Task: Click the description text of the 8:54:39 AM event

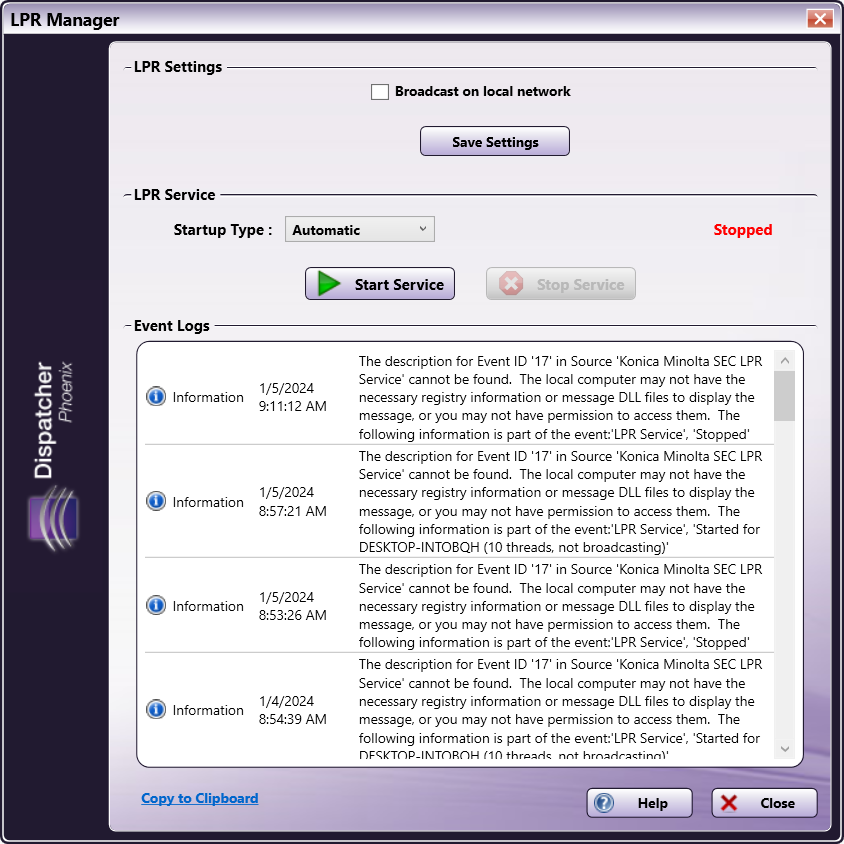Action: (560, 709)
